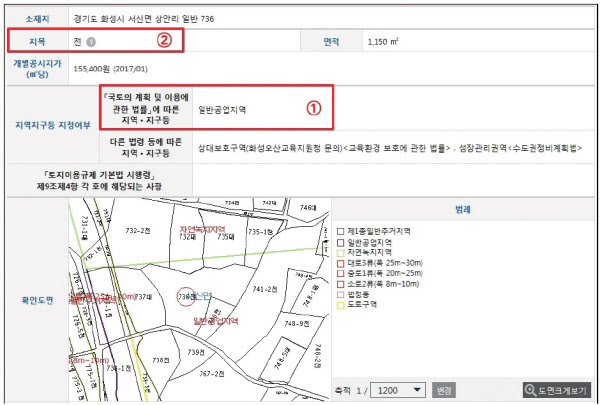The width and height of the screenshot is (600, 405).
Task: Click red circled marker number 2
Action: click(167, 41)
